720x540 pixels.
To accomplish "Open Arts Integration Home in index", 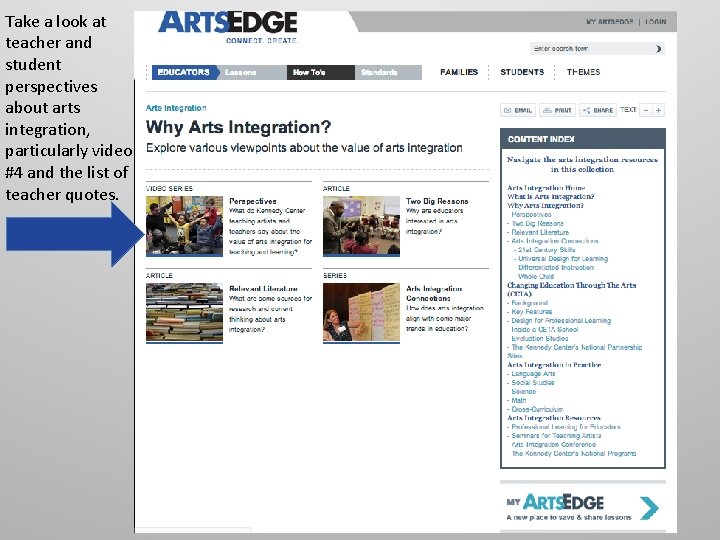I will pyautogui.click(x=546, y=188).
